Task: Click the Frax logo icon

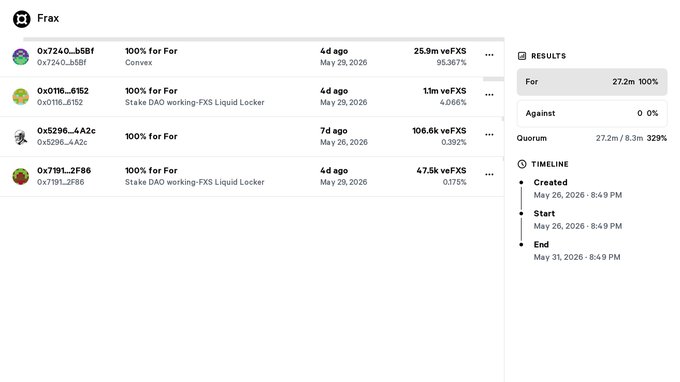Action: point(21,19)
